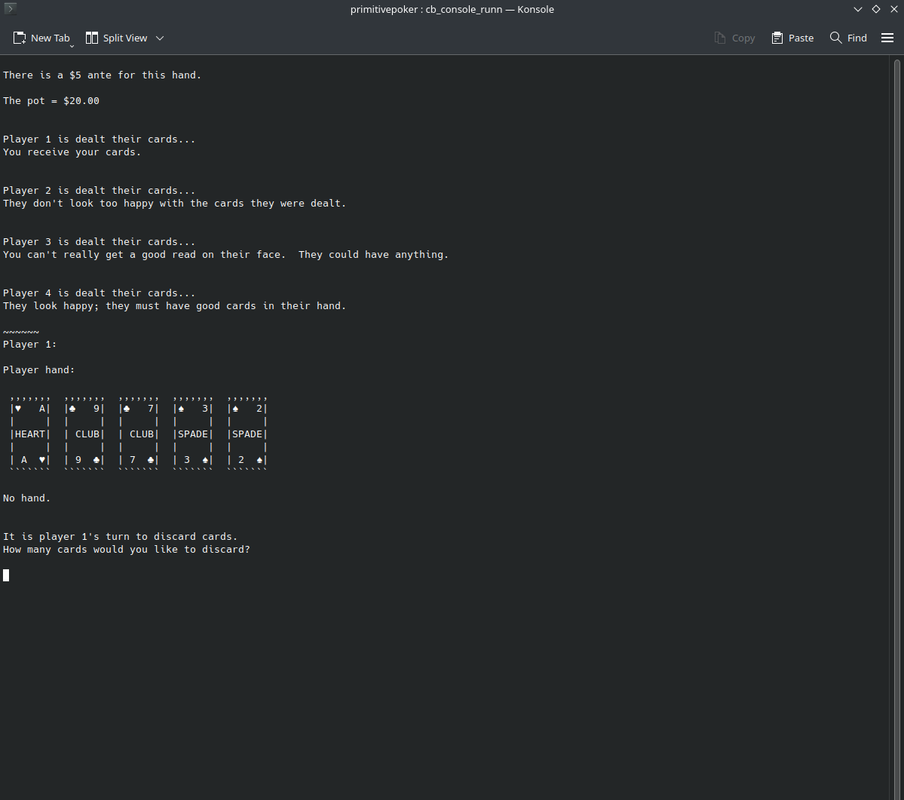Click 'They look happy; they must have good cards' line

click(x=174, y=306)
